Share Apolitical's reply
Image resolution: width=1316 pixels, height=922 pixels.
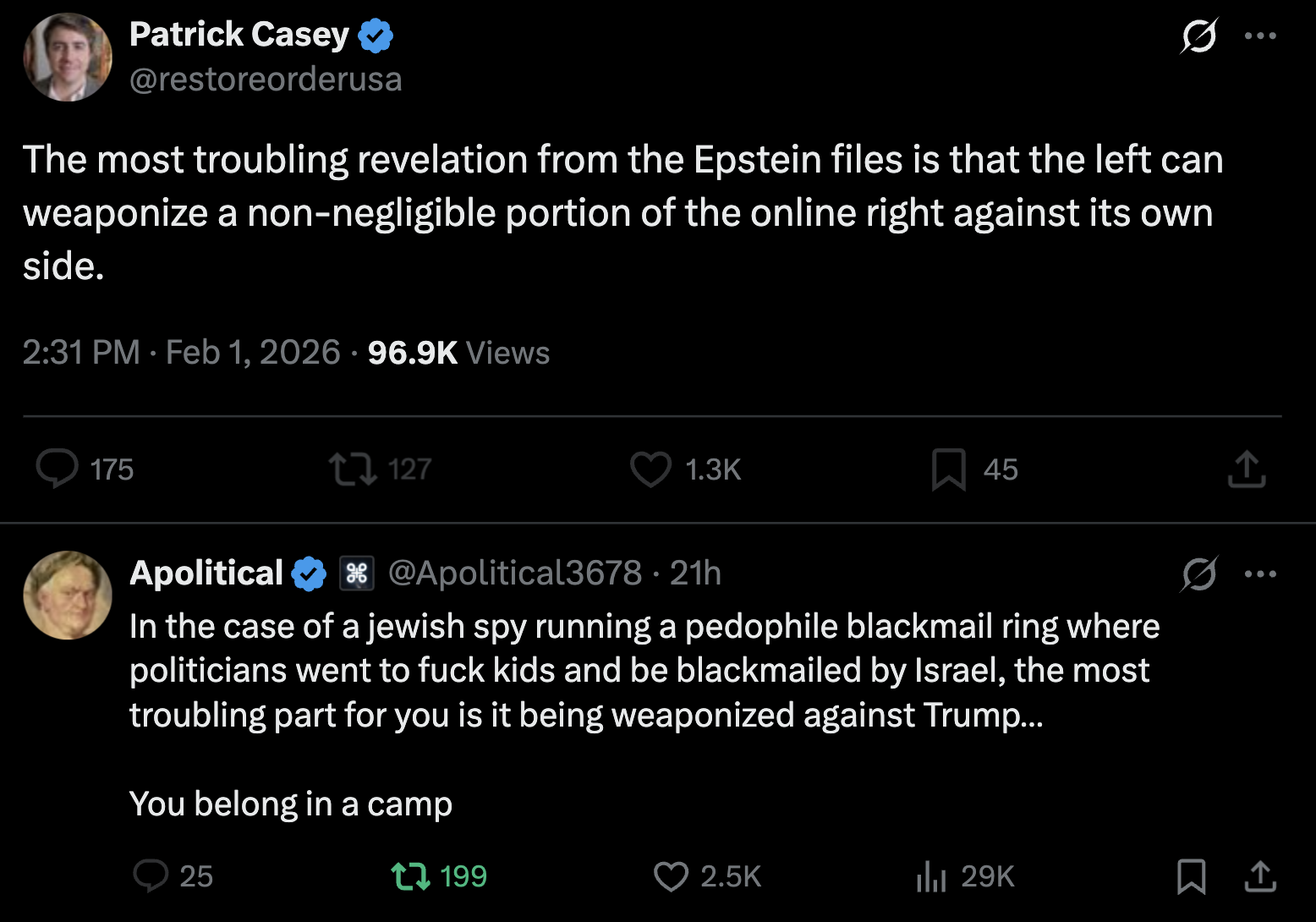click(1260, 876)
